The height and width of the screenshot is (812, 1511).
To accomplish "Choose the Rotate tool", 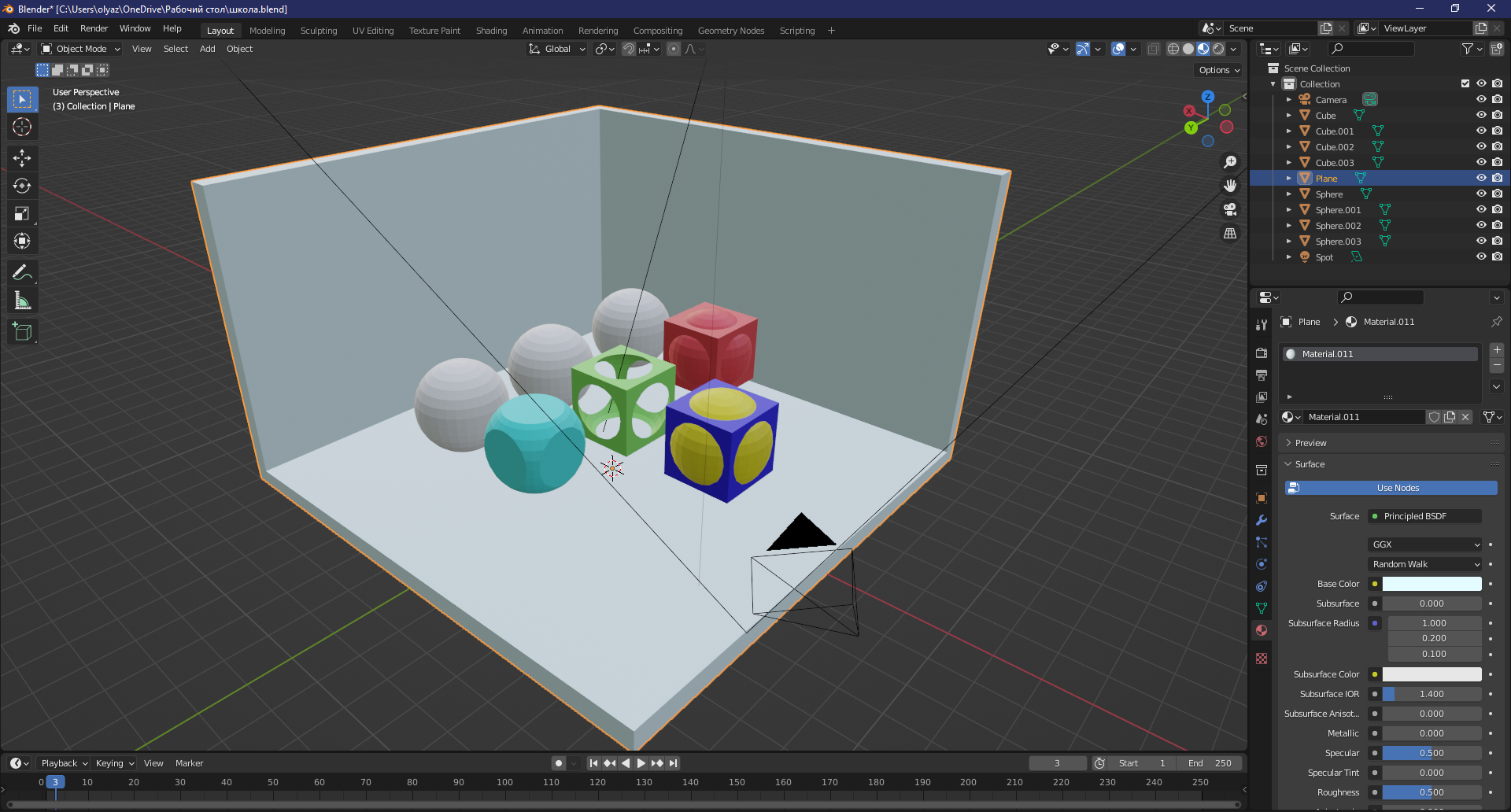I will pos(22,186).
